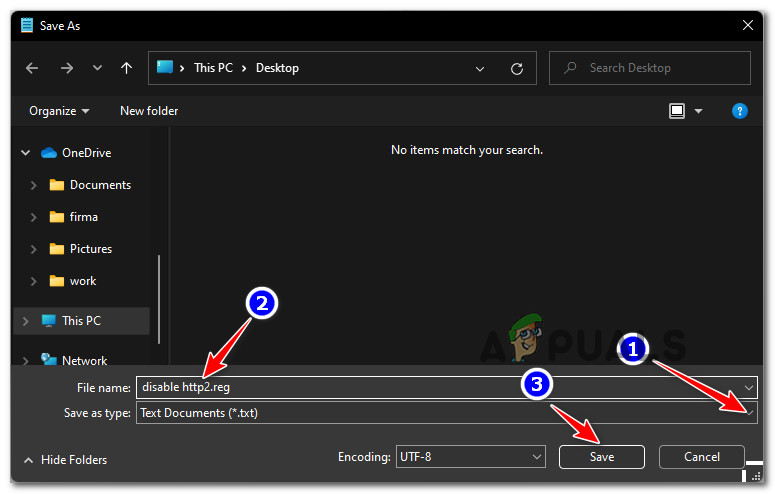The height and width of the screenshot is (494, 775).
Task: Click the navigation pane scrollbar
Action: click(x=159, y=299)
